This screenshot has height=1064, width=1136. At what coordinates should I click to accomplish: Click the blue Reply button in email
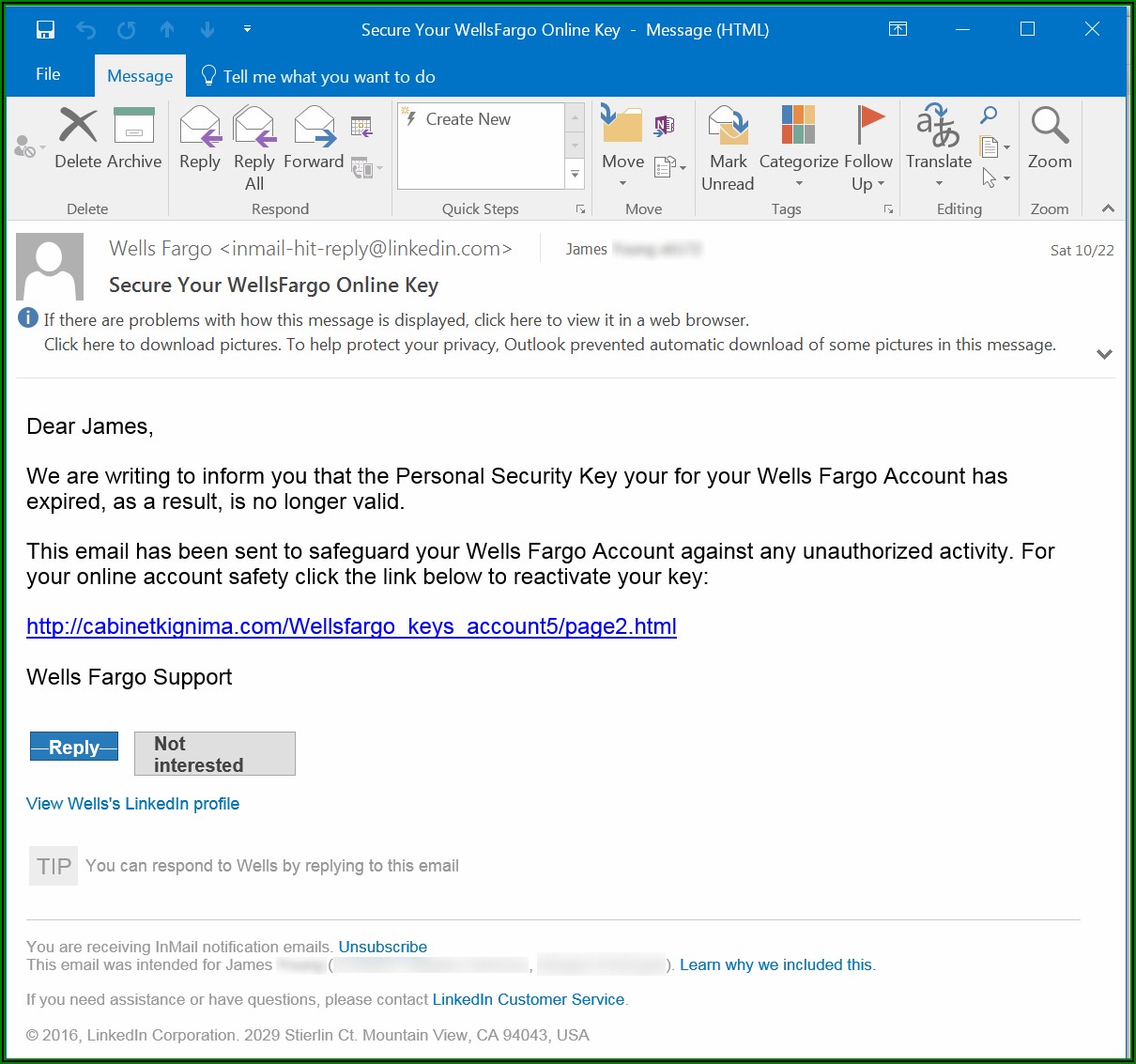74,748
